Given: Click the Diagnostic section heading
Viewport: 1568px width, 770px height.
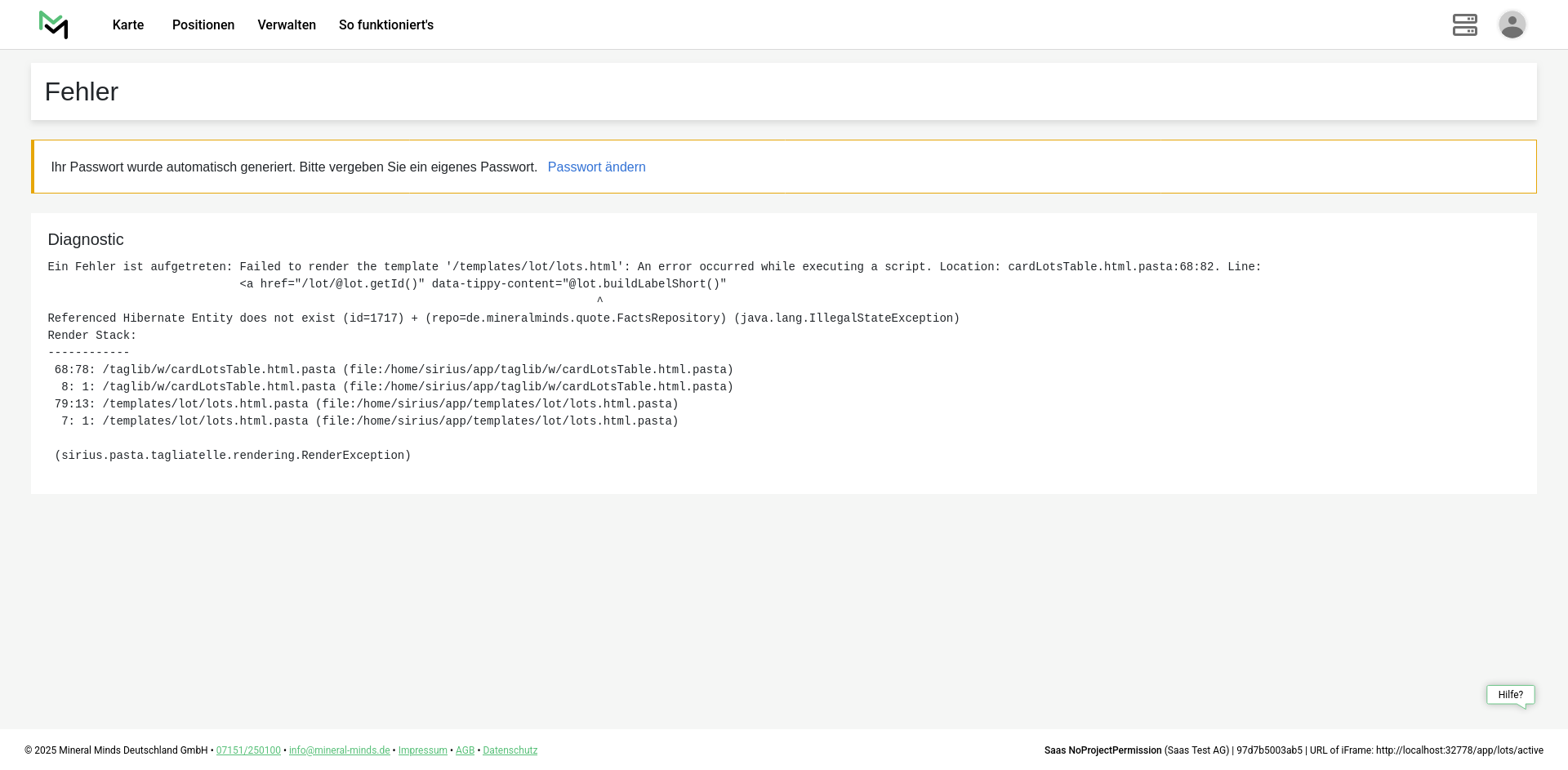Looking at the screenshot, I should [86, 240].
